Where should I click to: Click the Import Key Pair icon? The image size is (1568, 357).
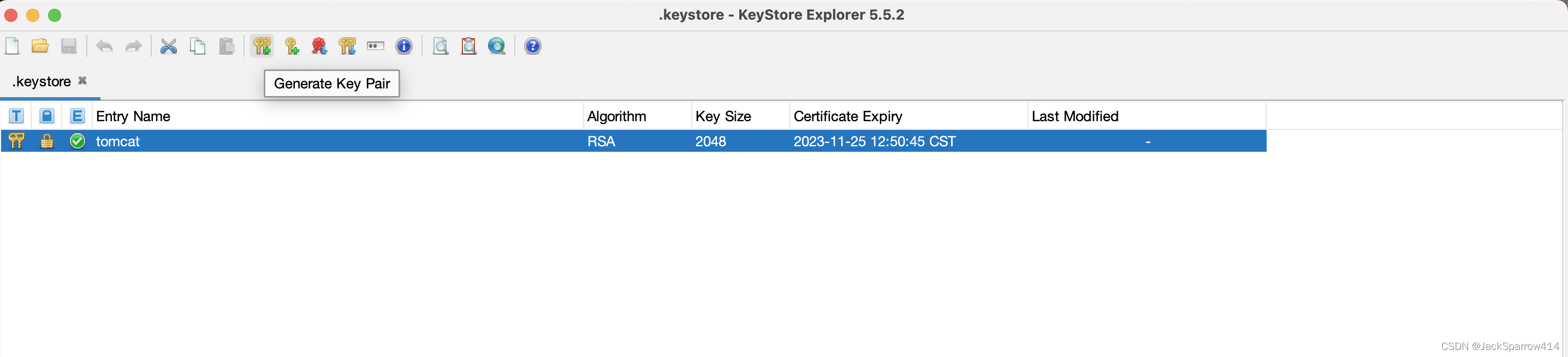(348, 46)
